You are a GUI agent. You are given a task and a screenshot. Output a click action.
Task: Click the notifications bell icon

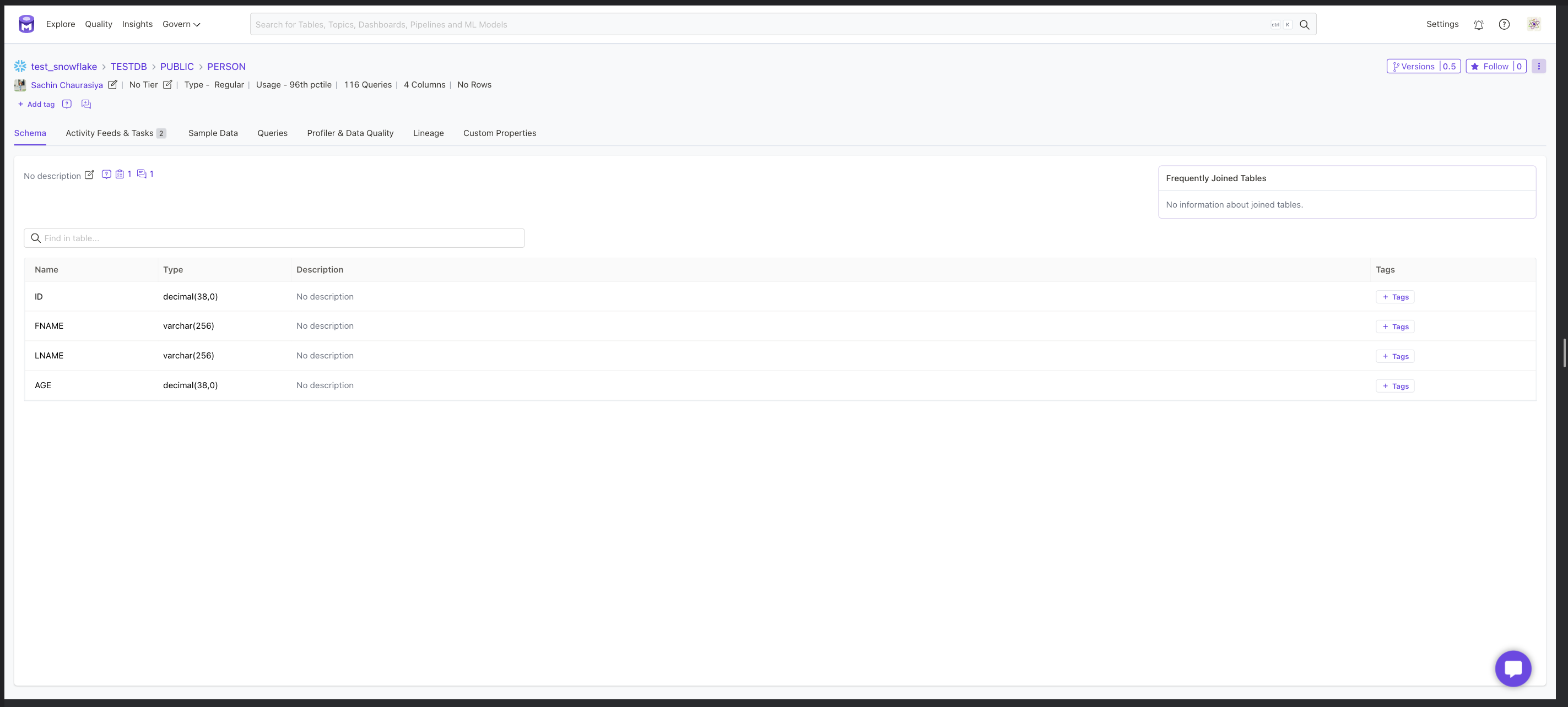[x=1479, y=24]
